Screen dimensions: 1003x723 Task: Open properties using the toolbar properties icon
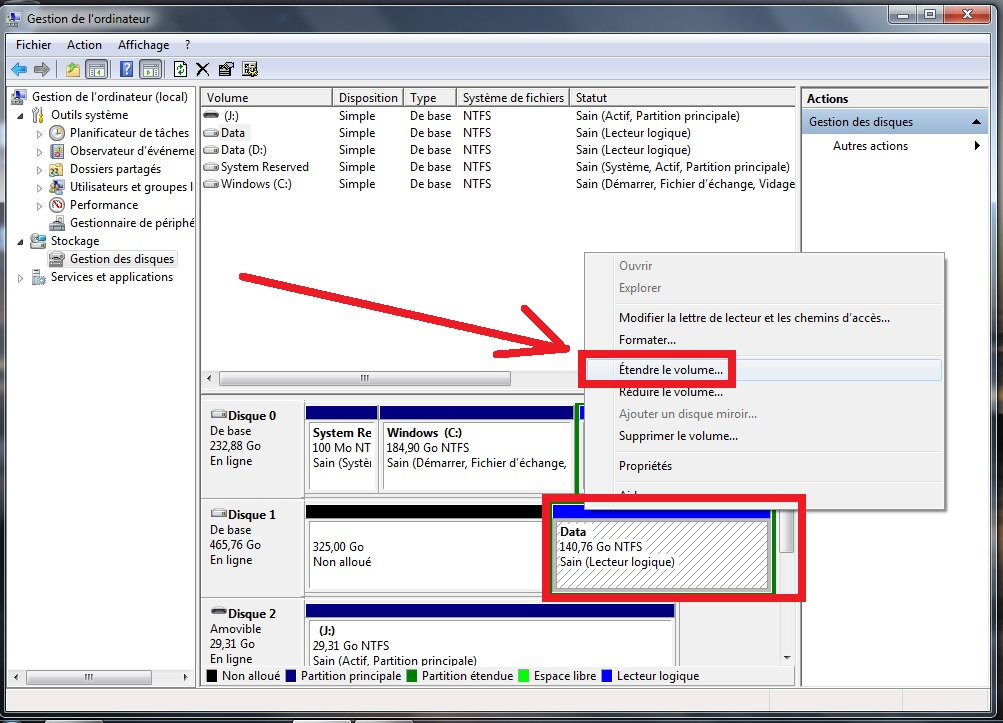[226, 69]
